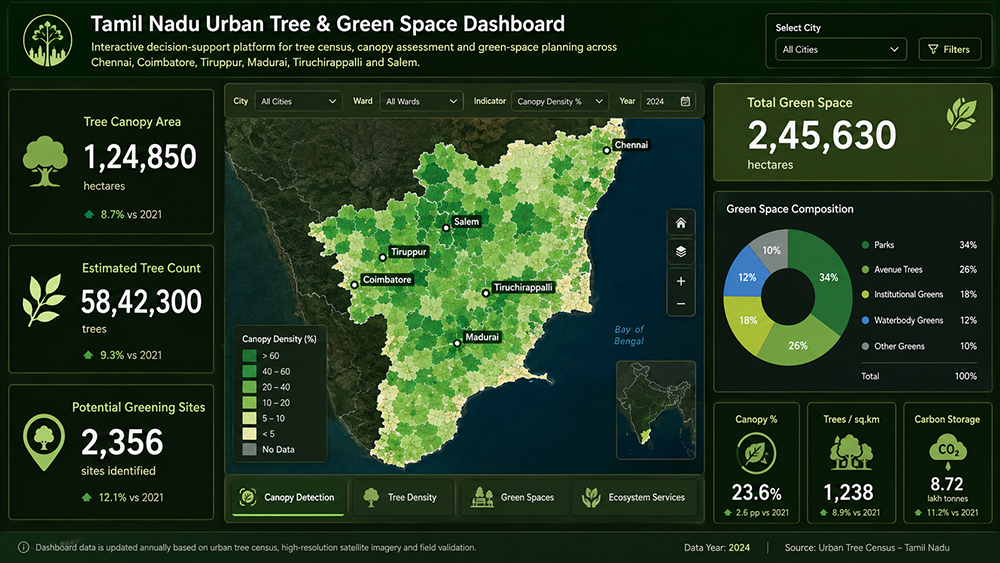1000x563 pixels.
Task: Zoom in with the map plus button
Action: pos(681,281)
